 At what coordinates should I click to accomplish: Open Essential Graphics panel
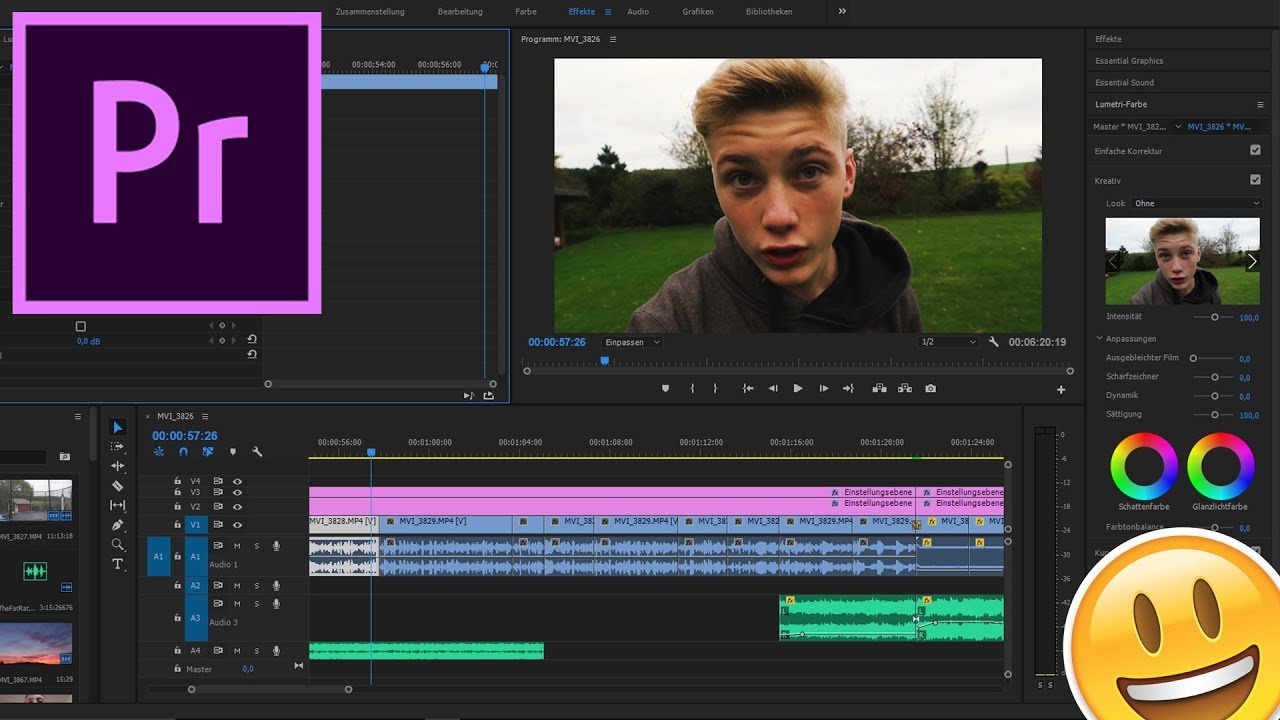[x=1129, y=61]
